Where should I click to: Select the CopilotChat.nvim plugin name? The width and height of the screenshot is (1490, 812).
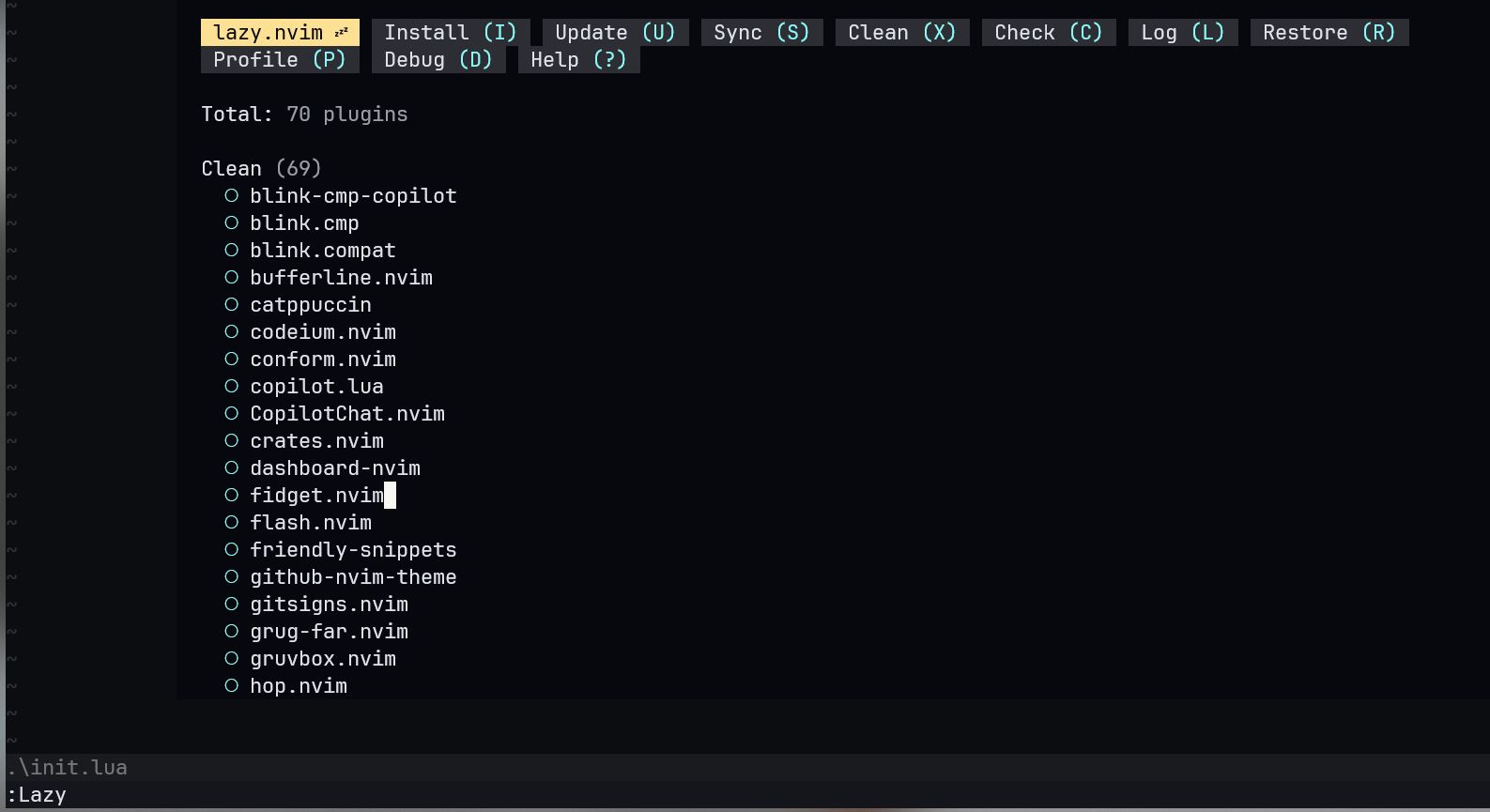[x=347, y=414]
